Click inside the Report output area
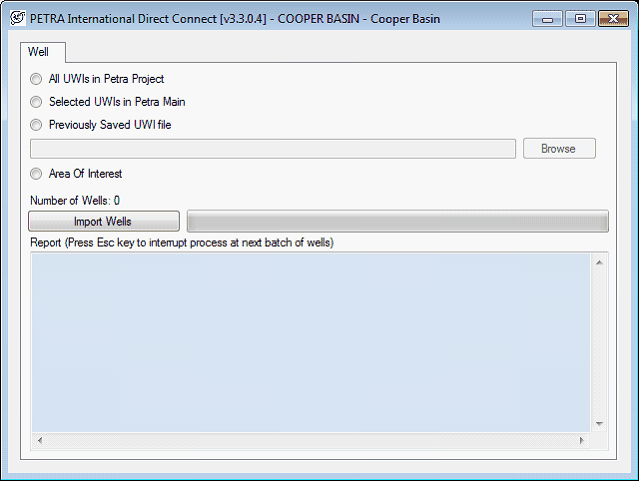Screen dimensions: 640x482 click(x=310, y=340)
